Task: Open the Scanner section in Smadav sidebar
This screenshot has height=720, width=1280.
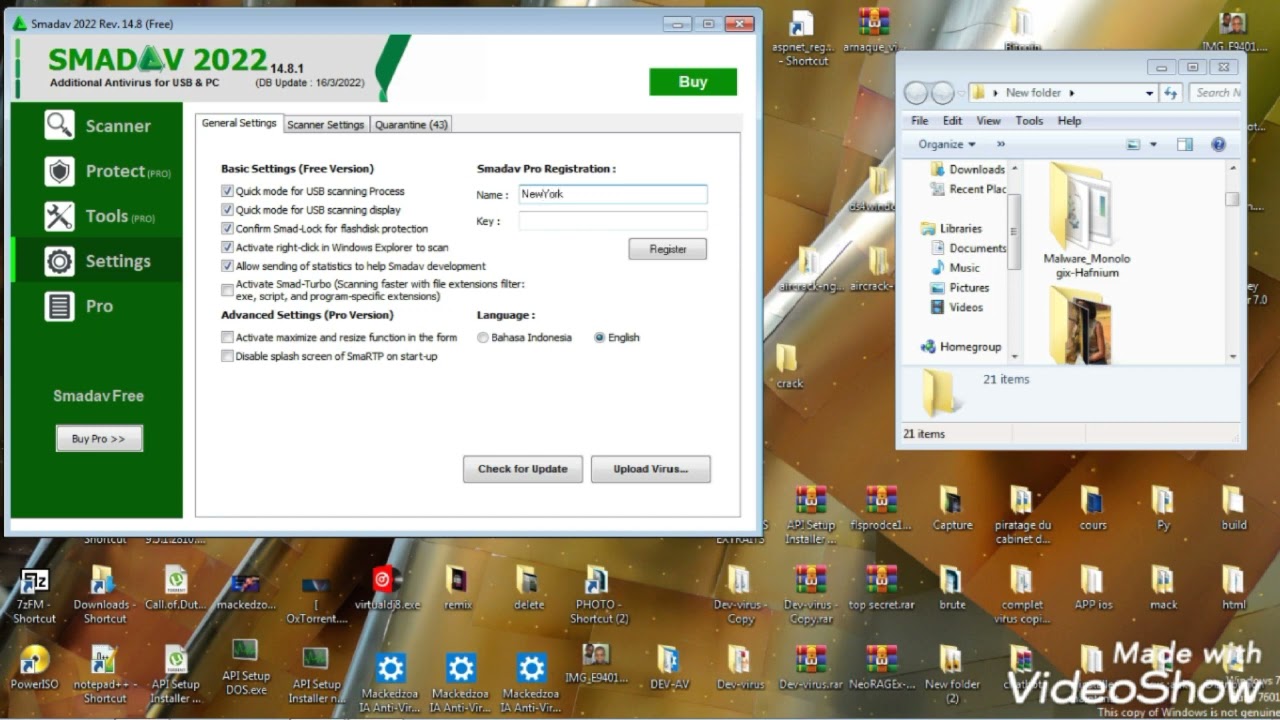Action: tap(97, 126)
